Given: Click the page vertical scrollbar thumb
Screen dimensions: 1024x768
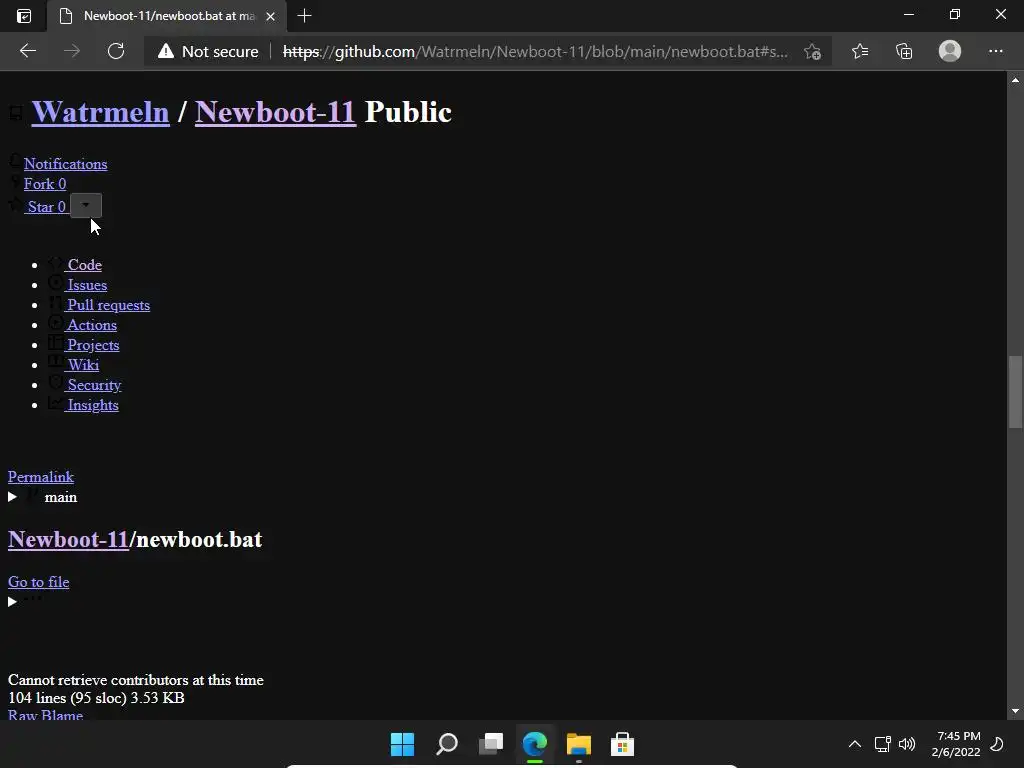Looking at the screenshot, I should (1015, 392).
